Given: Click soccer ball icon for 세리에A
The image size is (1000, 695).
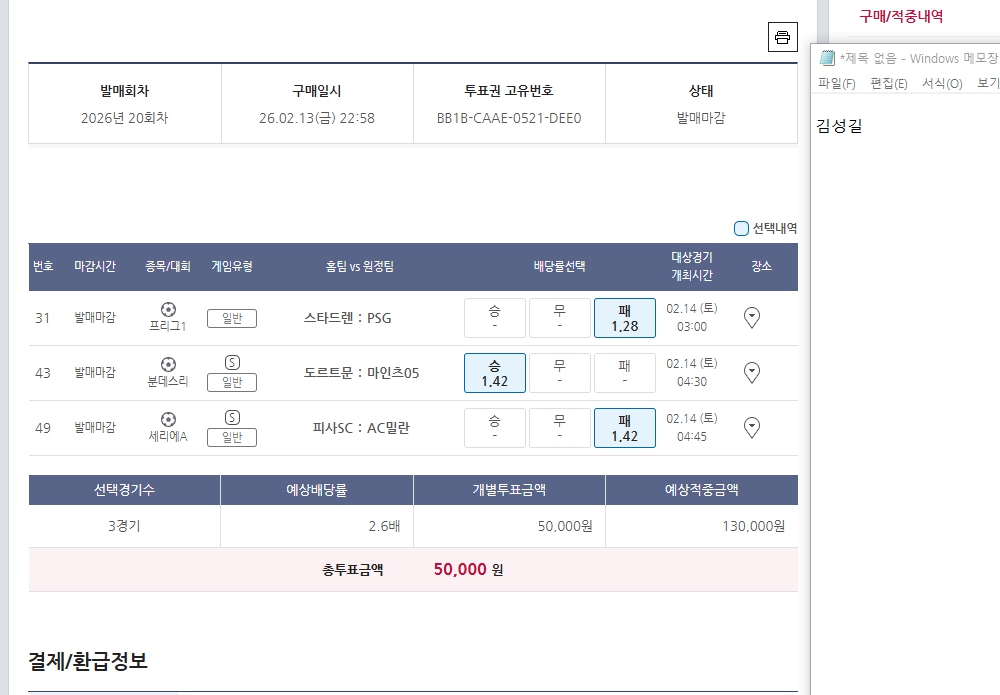Looking at the screenshot, I should pyautogui.click(x=168, y=419).
